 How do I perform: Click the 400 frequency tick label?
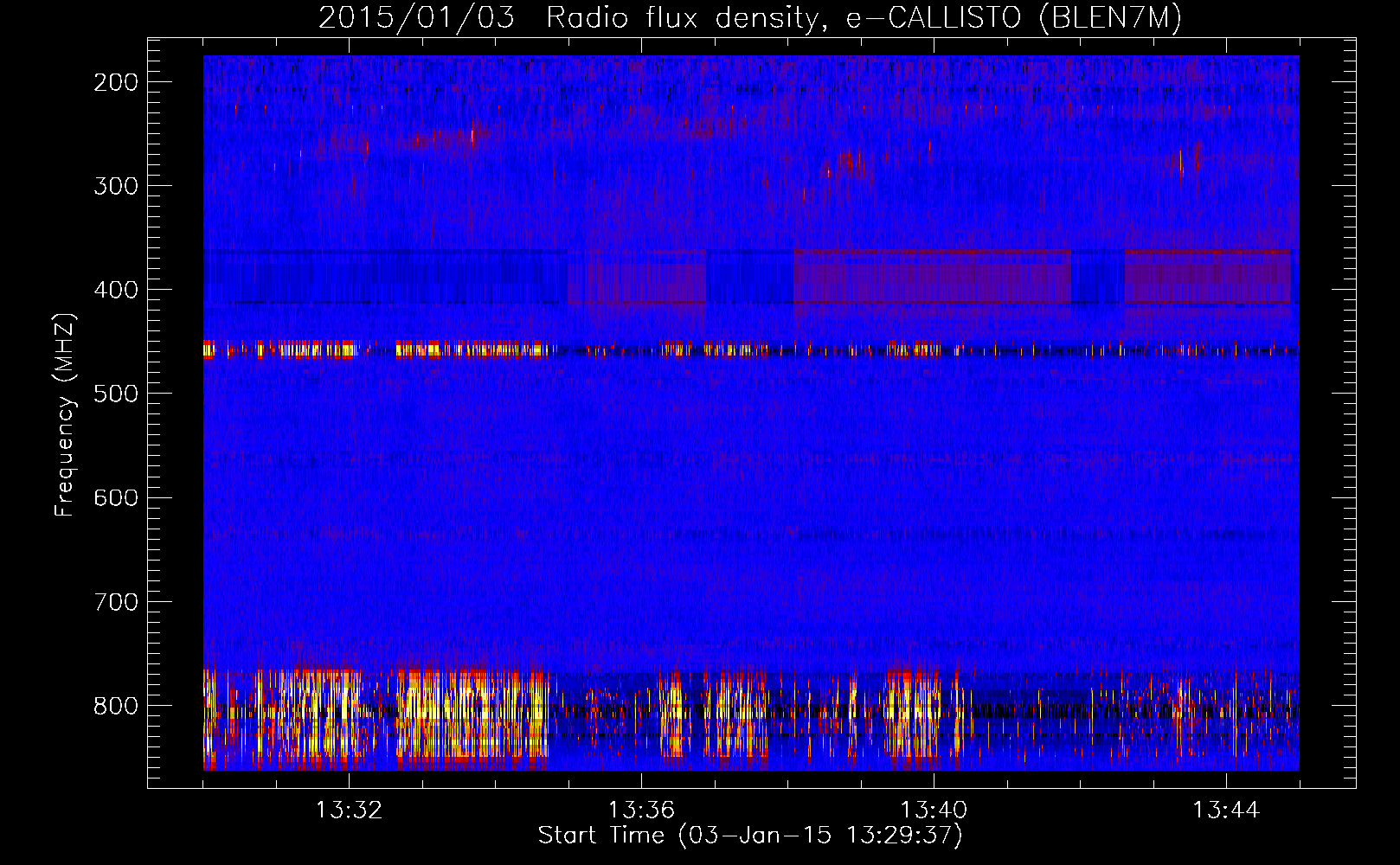pos(116,290)
